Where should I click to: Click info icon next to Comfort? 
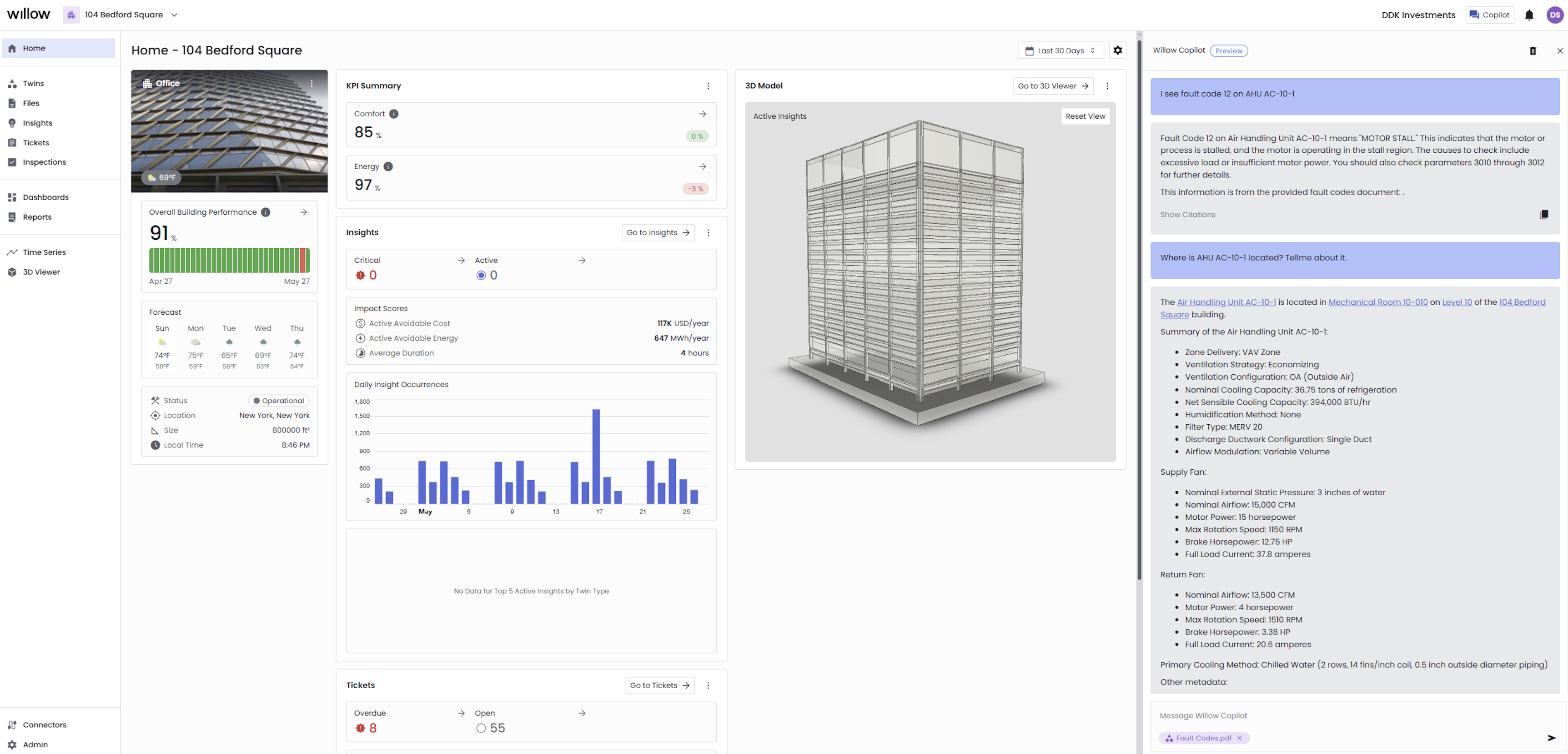[394, 114]
